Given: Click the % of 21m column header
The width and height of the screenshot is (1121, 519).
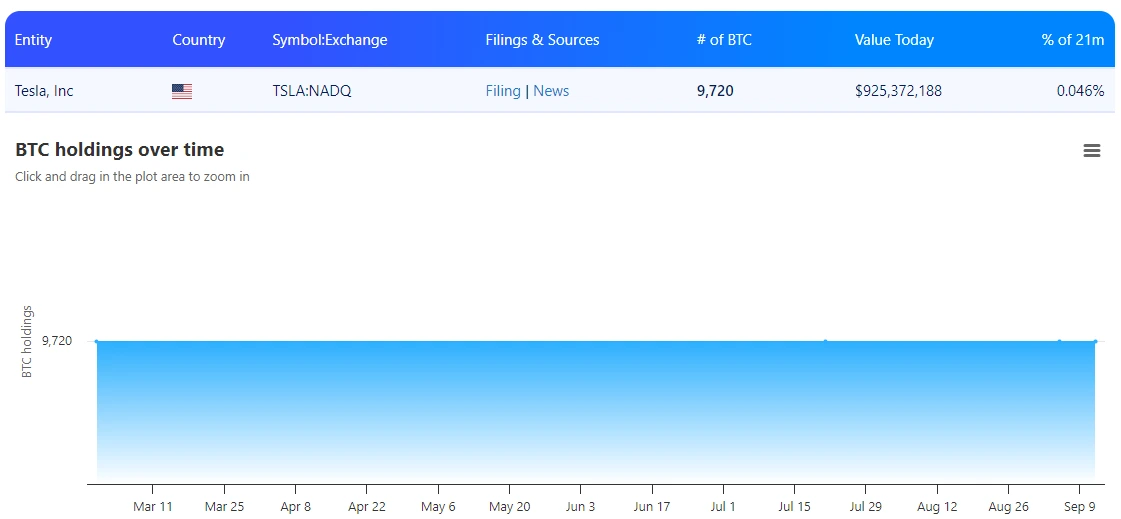Looking at the screenshot, I should (x=1072, y=40).
